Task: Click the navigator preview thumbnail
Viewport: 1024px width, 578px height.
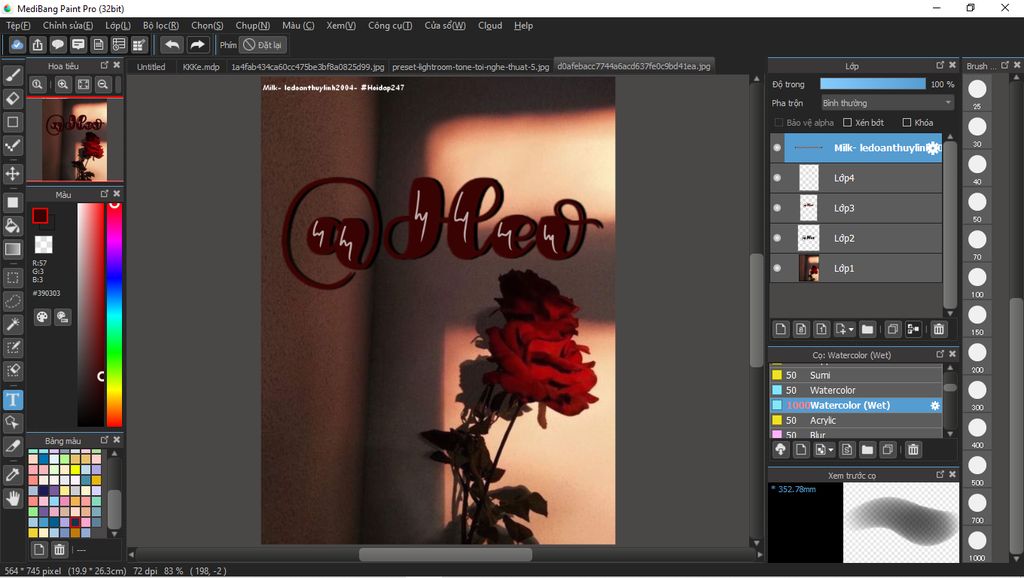Action: point(74,139)
